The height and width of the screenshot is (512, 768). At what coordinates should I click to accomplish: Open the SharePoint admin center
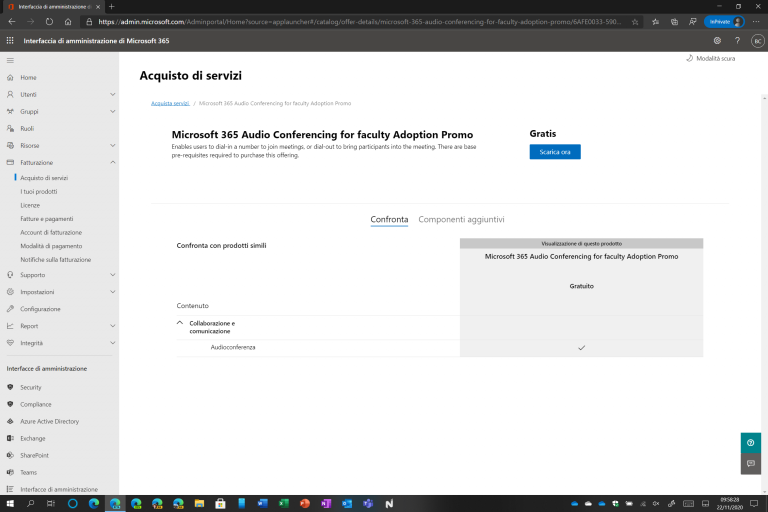[x=34, y=455]
